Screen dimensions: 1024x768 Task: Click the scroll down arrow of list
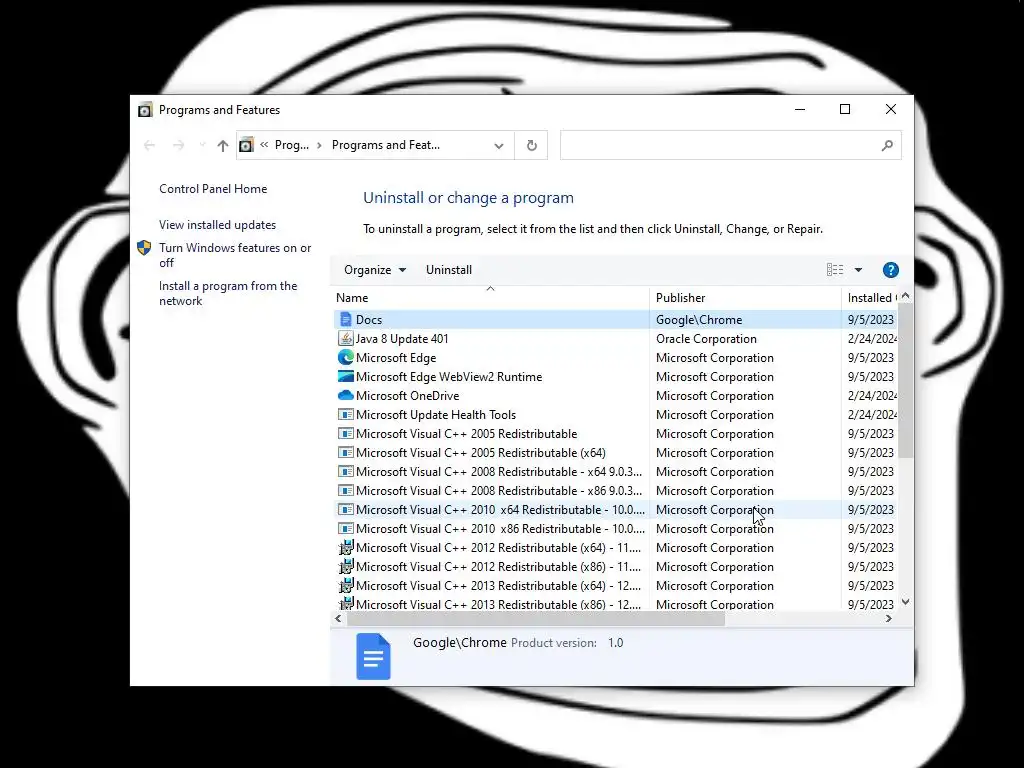point(905,601)
